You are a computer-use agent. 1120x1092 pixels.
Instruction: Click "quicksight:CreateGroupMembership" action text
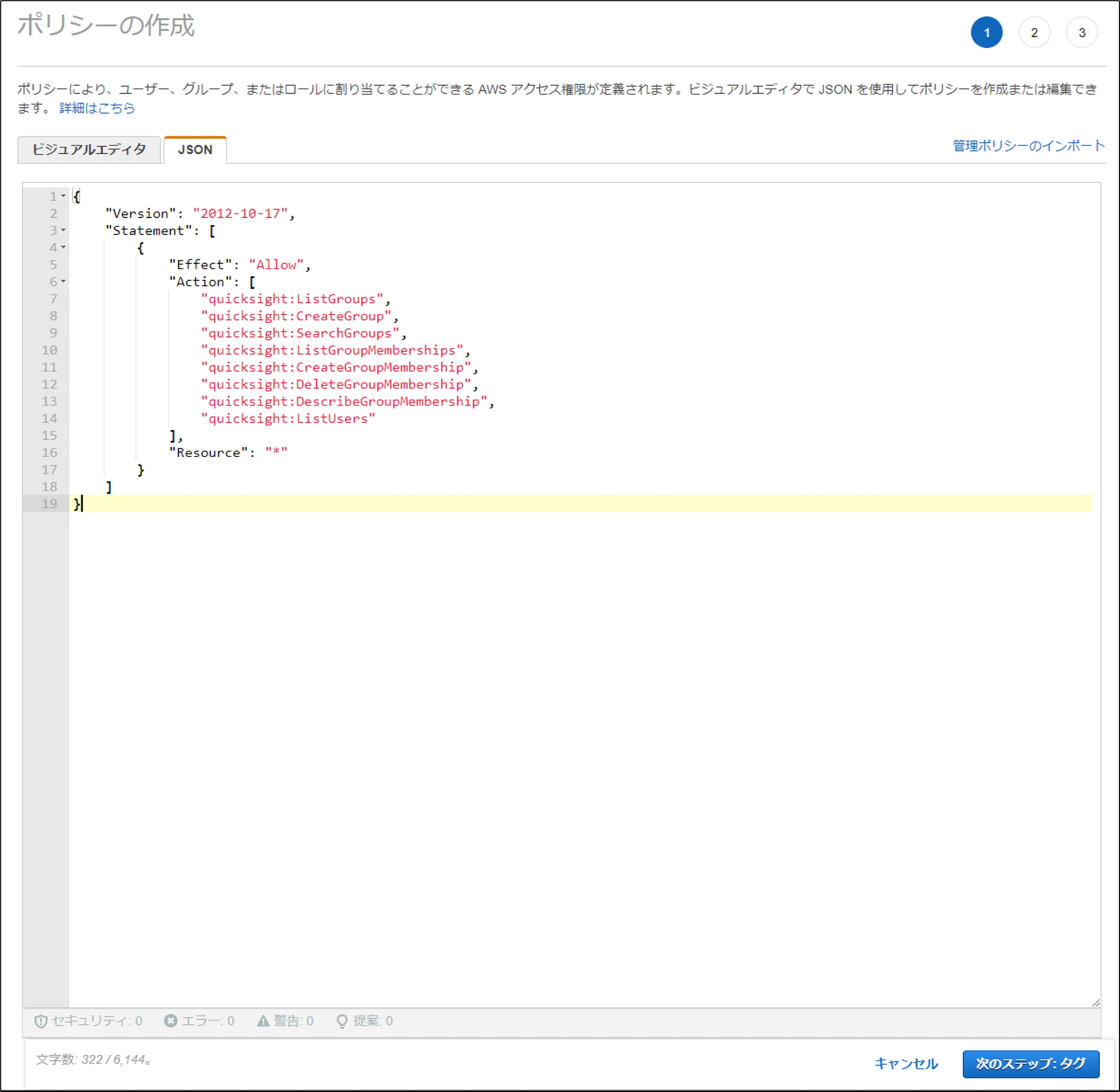click(336, 367)
